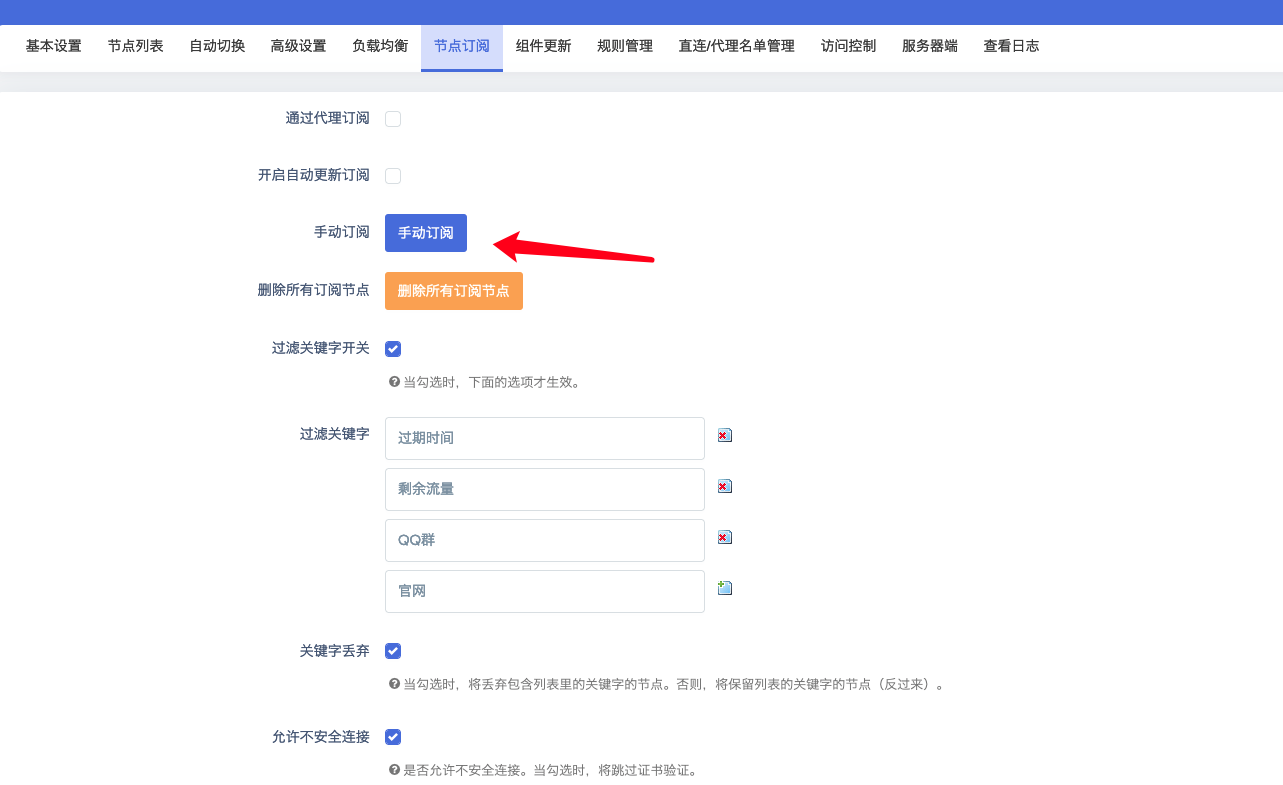
Task: Select the 服务器端 tab
Action: (x=930, y=47)
